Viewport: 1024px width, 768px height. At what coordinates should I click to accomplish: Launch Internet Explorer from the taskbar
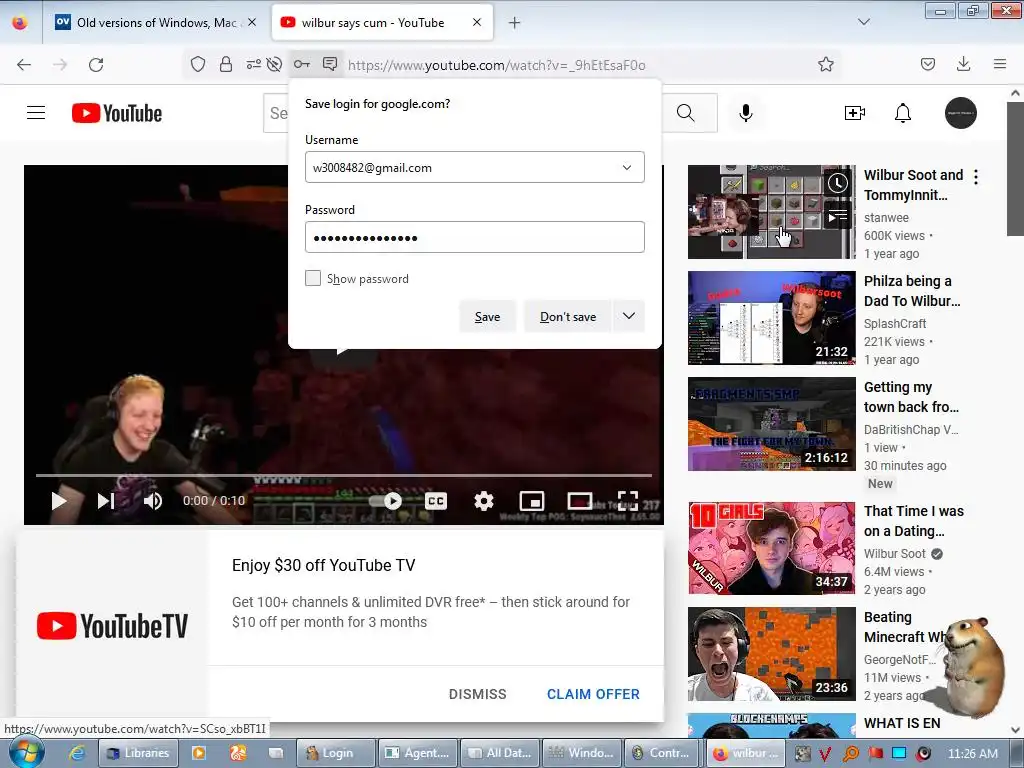tap(77, 752)
